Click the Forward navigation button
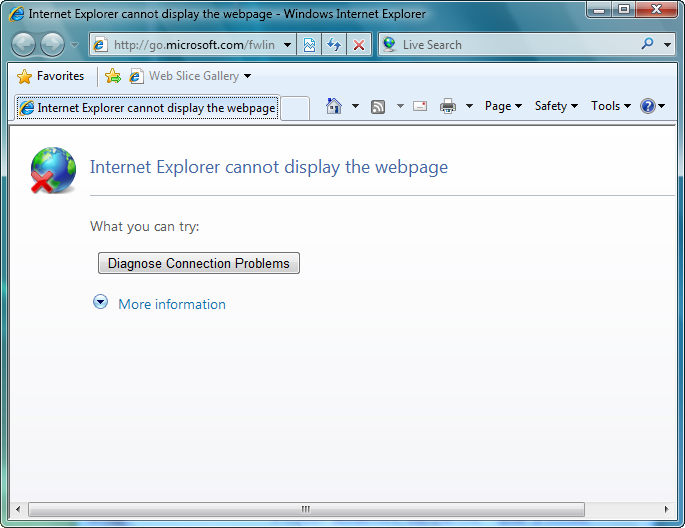This screenshot has height=528, width=685. point(52,45)
